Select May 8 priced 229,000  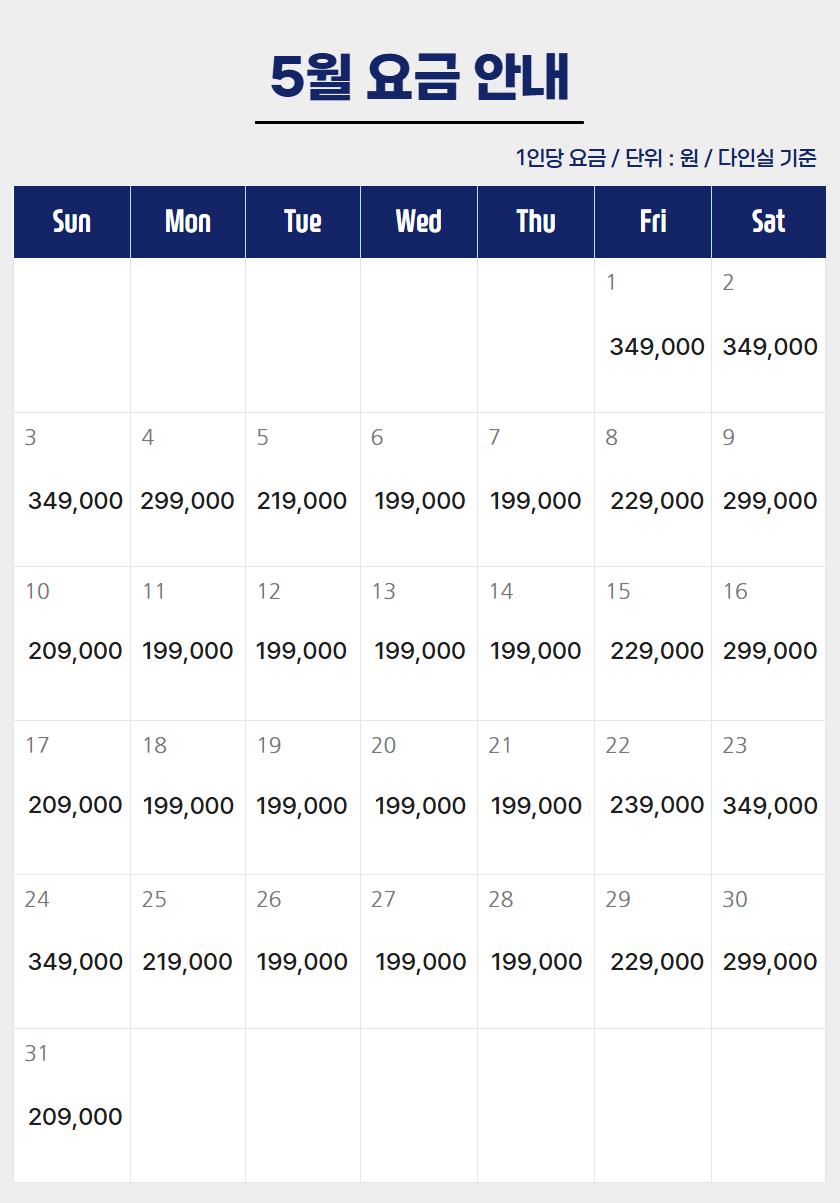click(x=653, y=489)
